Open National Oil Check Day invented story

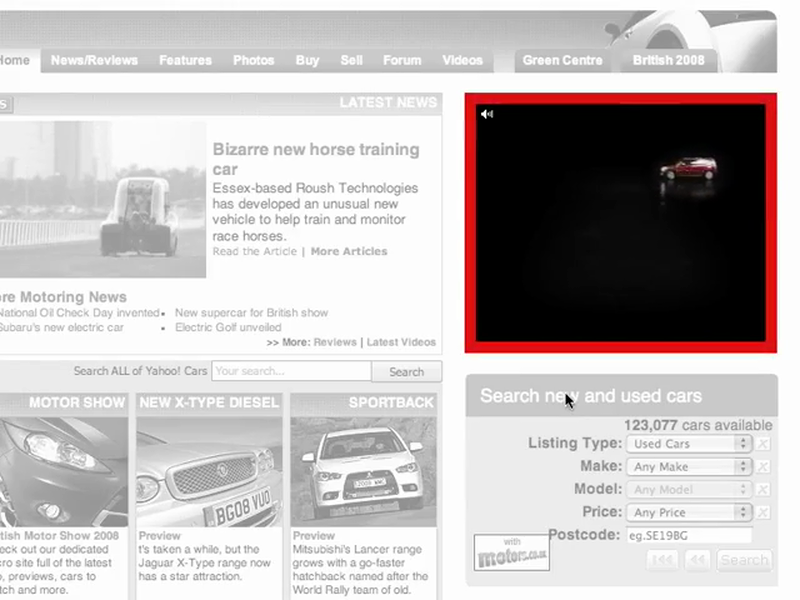[80, 313]
